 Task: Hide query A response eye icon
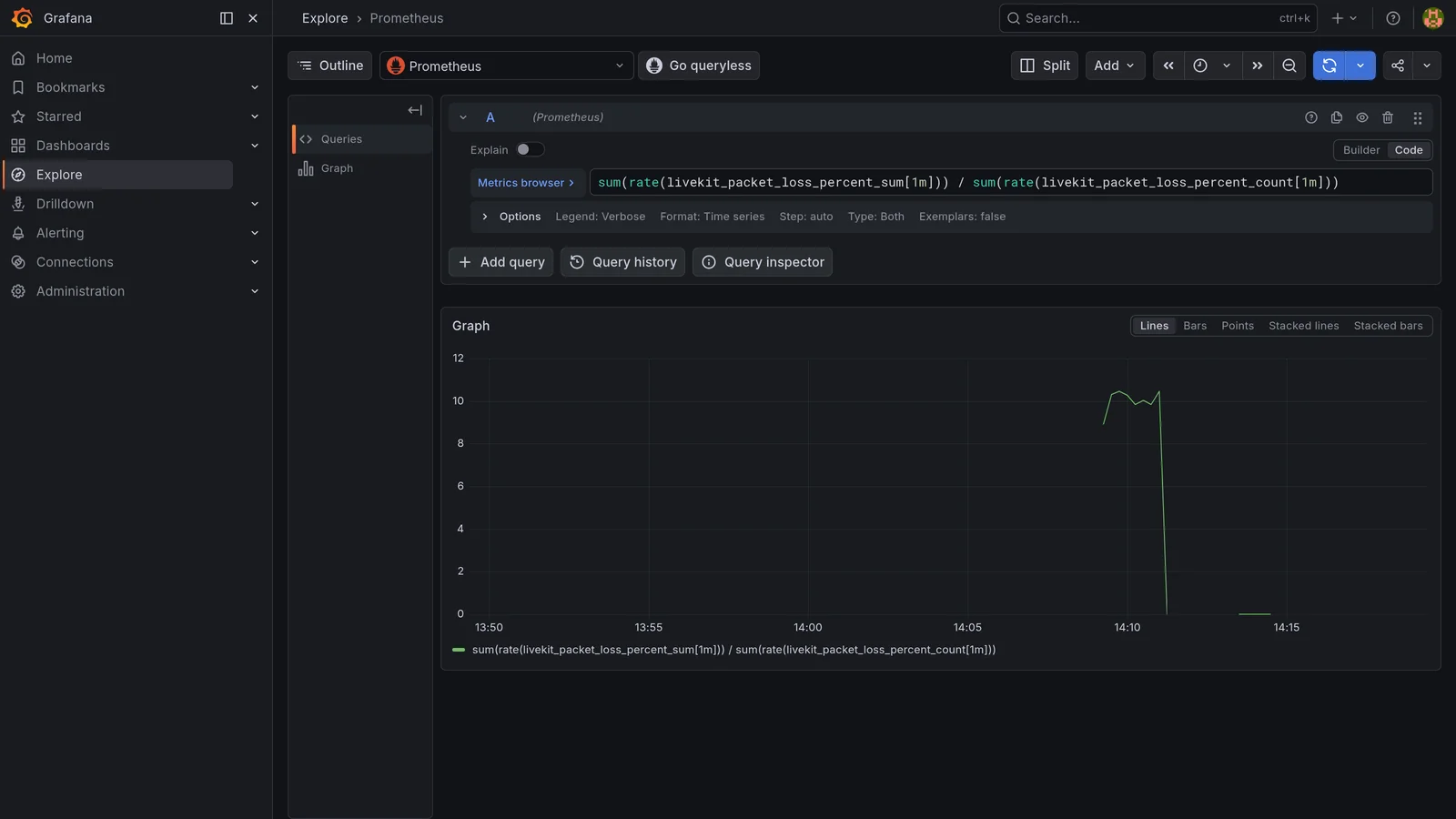coord(1362,117)
